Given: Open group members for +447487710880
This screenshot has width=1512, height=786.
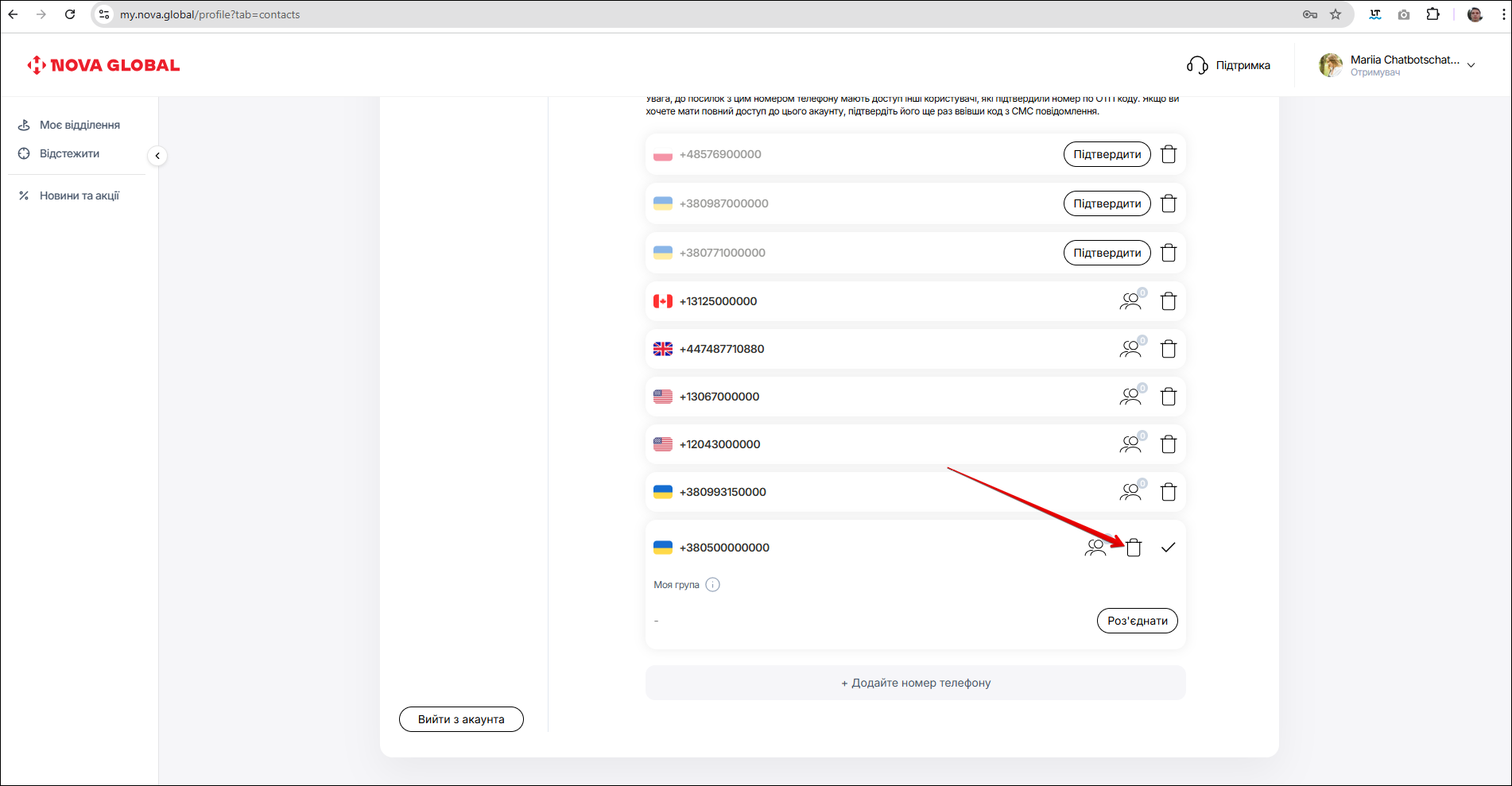Looking at the screenshot, I should click(1130, 349).
